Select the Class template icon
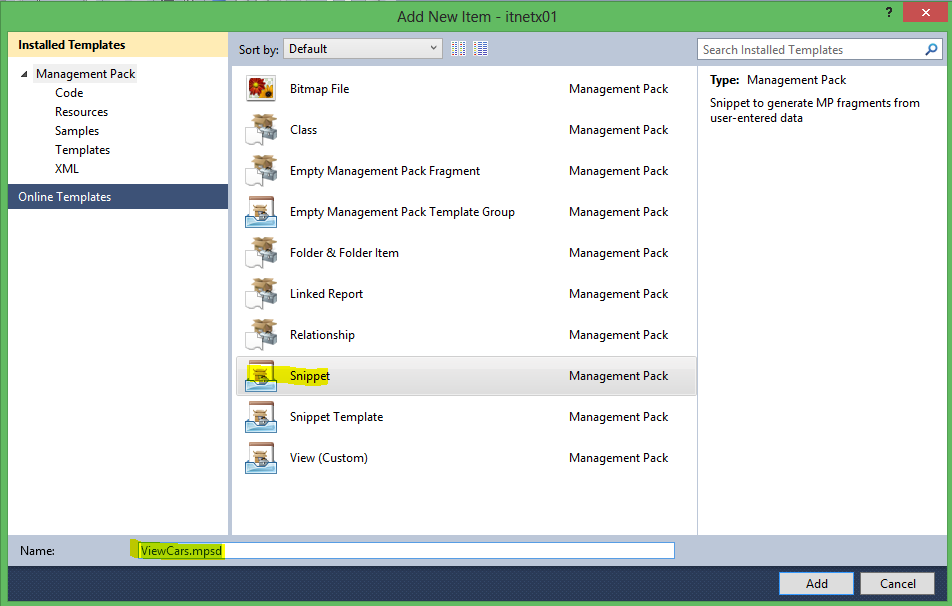Viewport: 952px width, 606px height. click(x=261, y=130)
